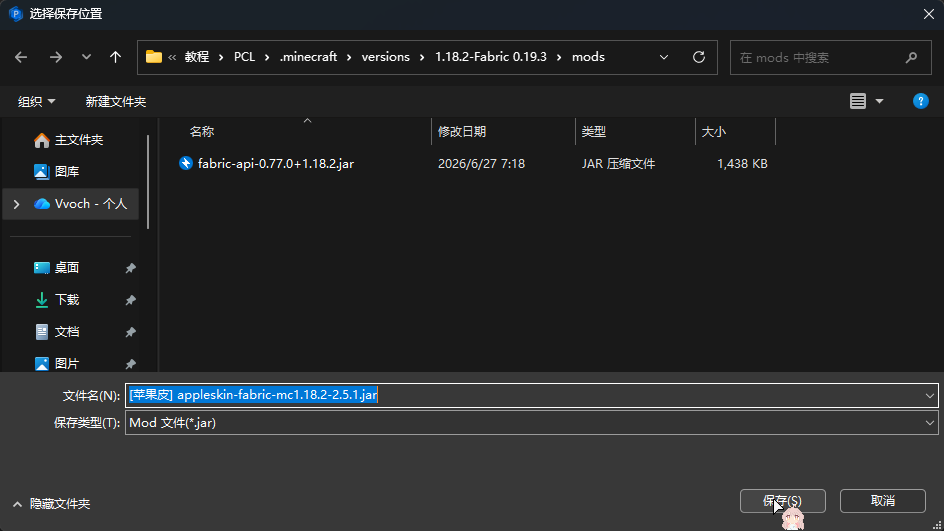This screenshot has height=531, width=944.
Task: Open 保存类型 Mod 文件 combo box
Action: pyautogui.click(x=531, y=423)
